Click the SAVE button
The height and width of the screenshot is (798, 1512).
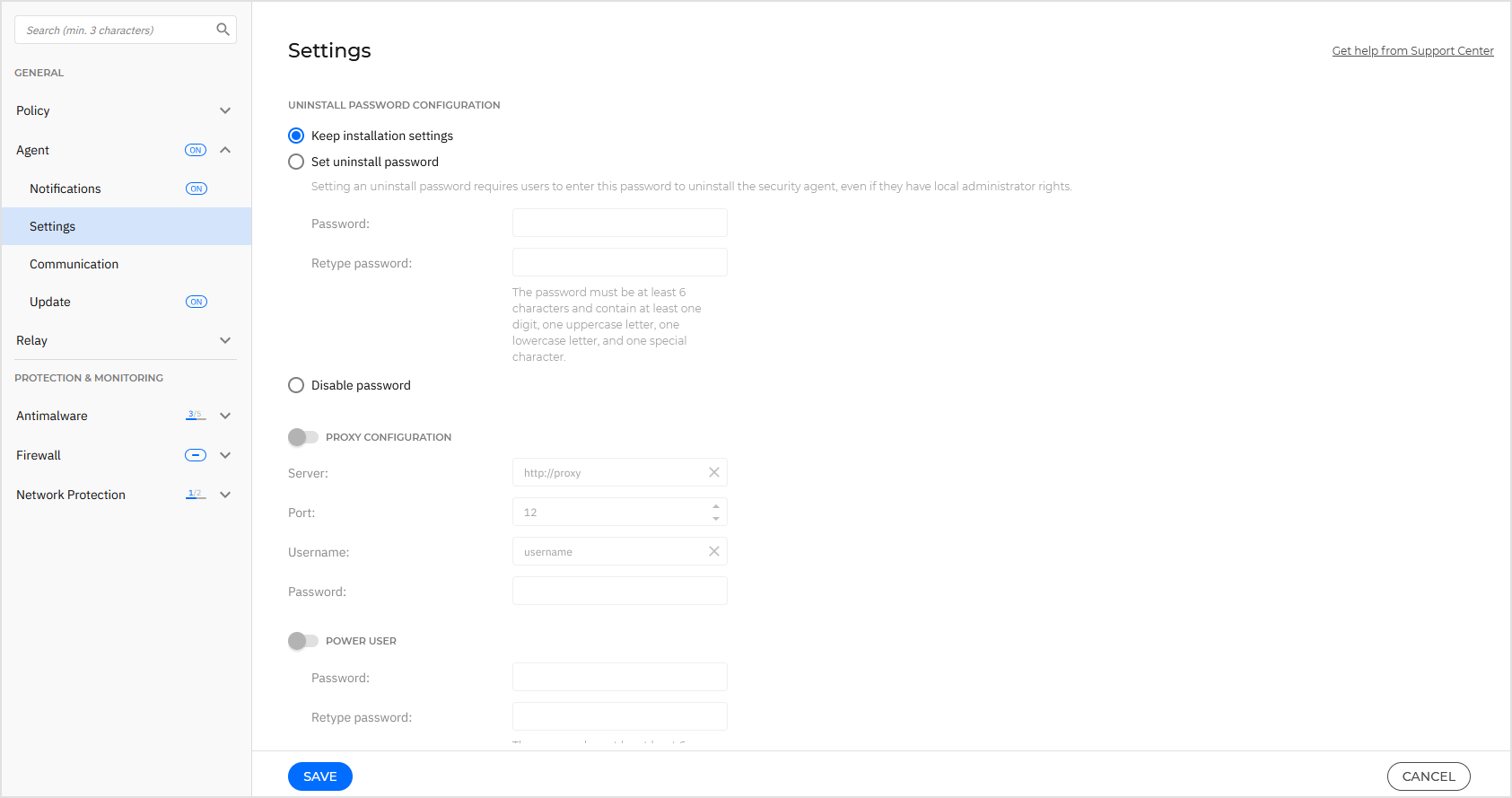[319, 776]
